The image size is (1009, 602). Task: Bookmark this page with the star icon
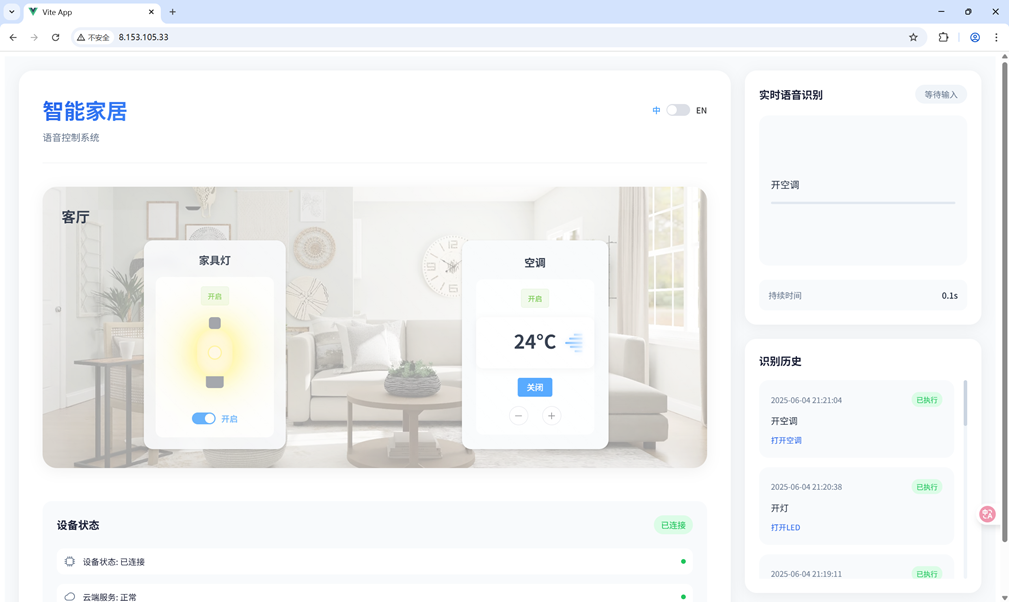pyautogui.click(x=913, y=37)
